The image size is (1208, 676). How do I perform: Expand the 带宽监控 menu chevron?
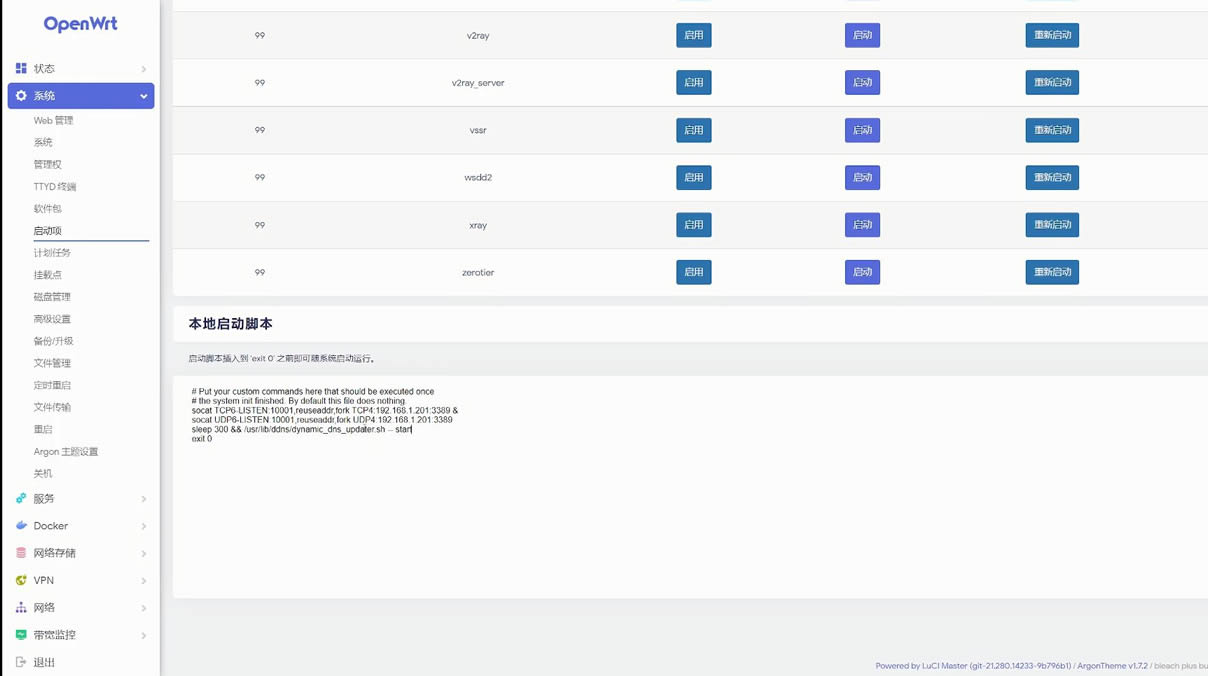[x=143, y=635]
